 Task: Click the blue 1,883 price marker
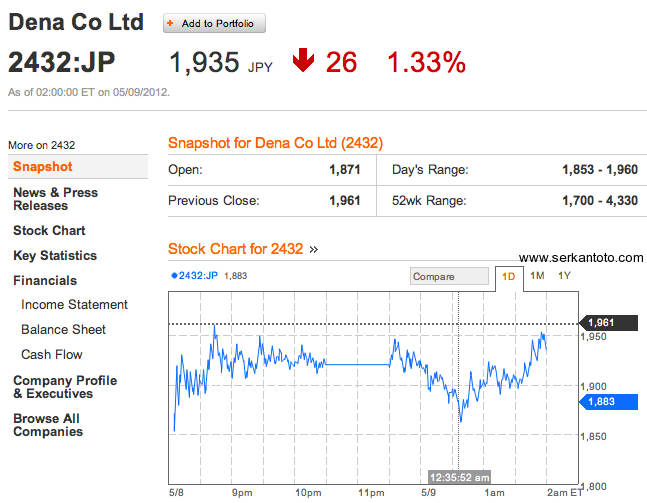pyautogui.click(x=609, y=401)
